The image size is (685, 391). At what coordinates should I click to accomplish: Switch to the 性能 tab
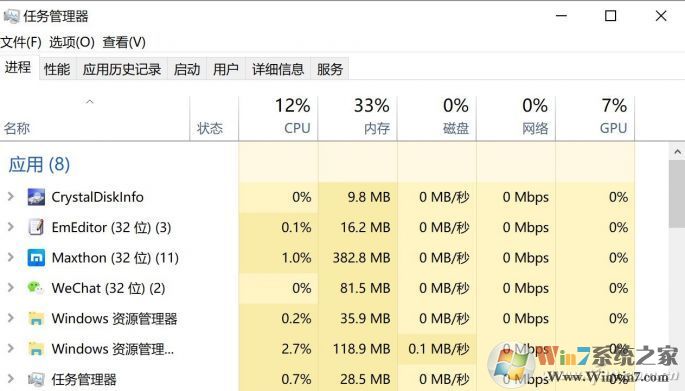57,69
